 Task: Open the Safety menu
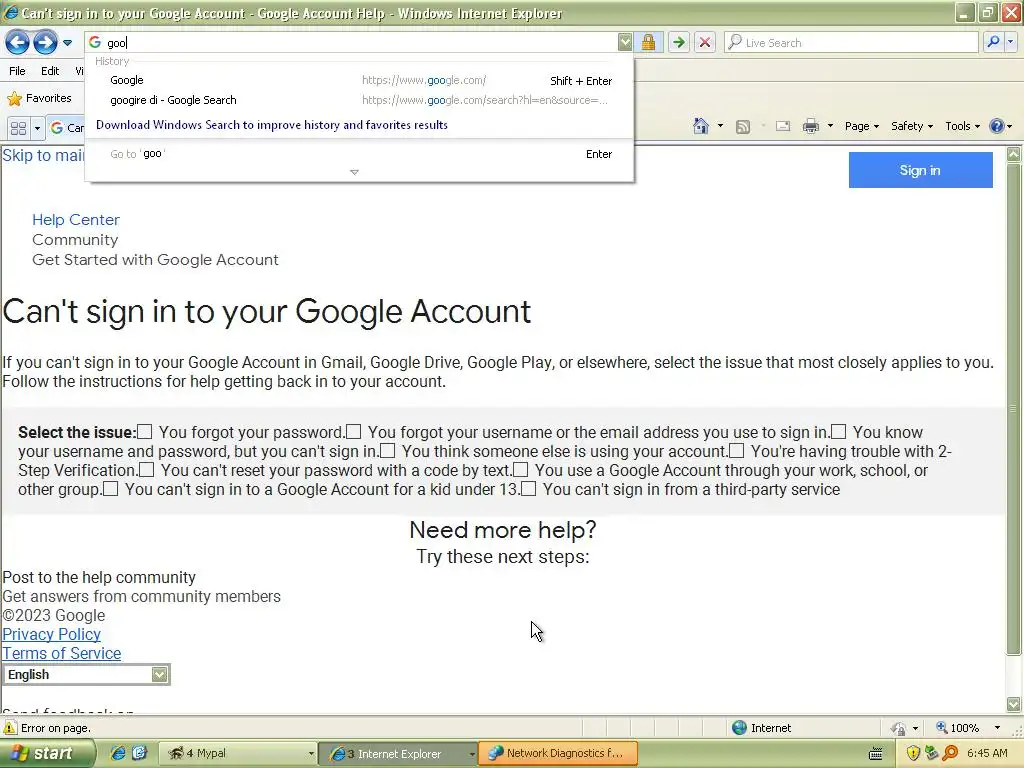912,126
